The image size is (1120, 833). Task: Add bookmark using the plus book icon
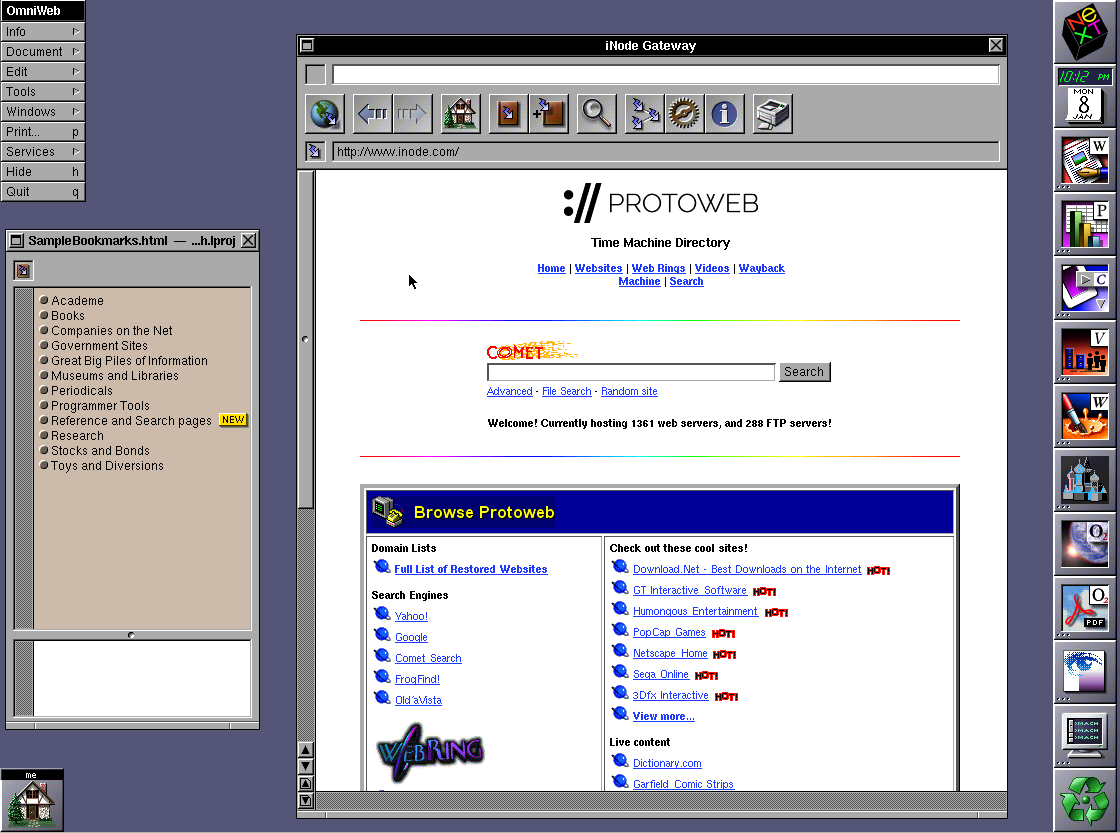(x=549, y=114)
